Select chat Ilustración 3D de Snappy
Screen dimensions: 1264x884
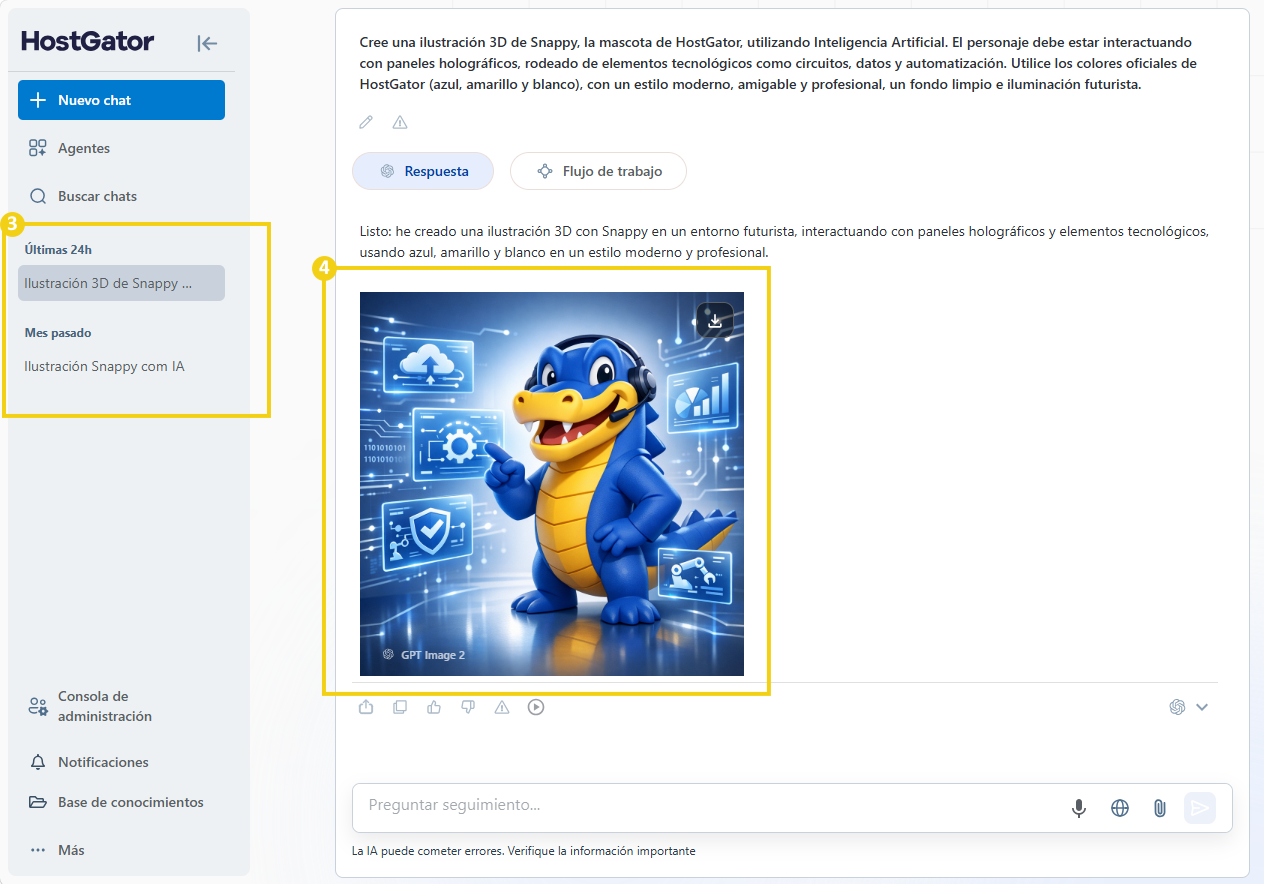coord(121,283)
